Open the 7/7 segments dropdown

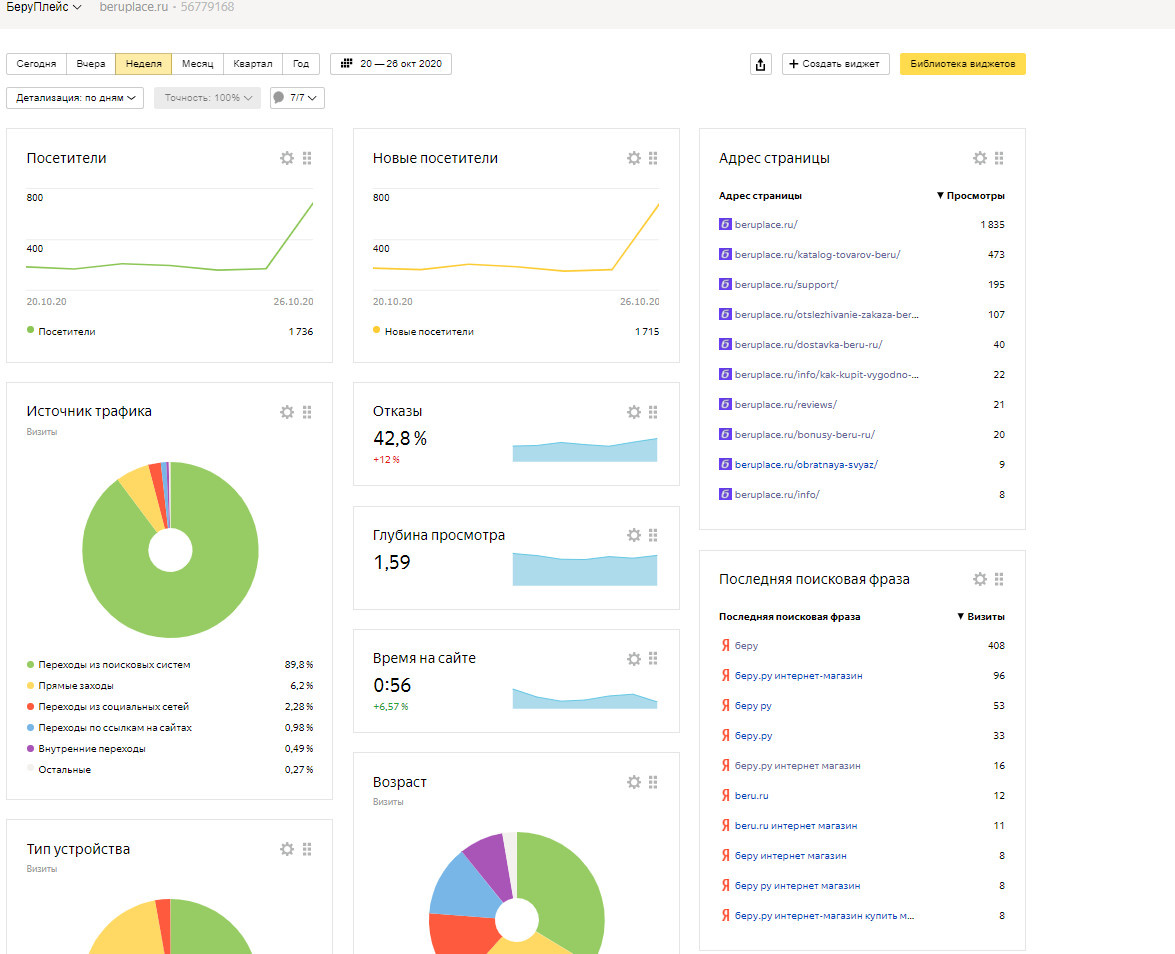click(x=297, y=98)
